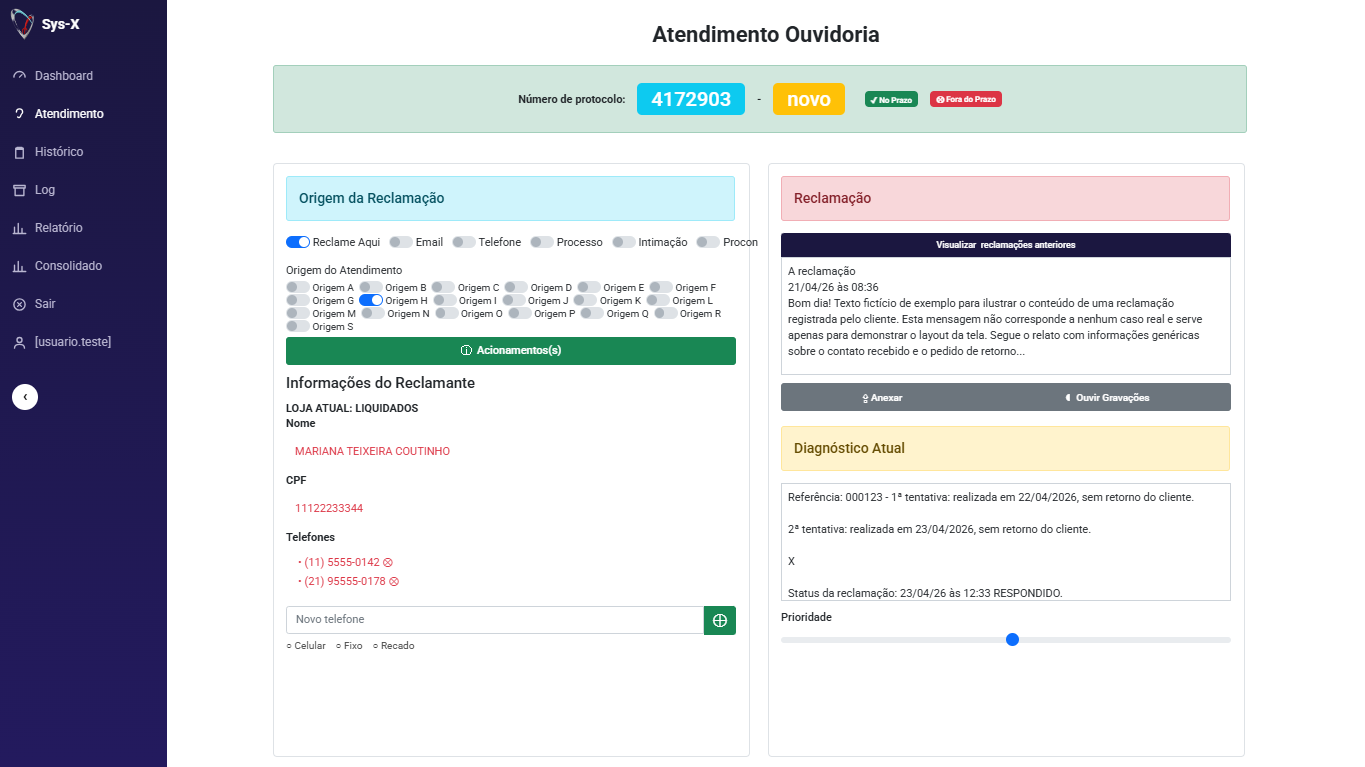Click the Sair circle-x icon

19,304
